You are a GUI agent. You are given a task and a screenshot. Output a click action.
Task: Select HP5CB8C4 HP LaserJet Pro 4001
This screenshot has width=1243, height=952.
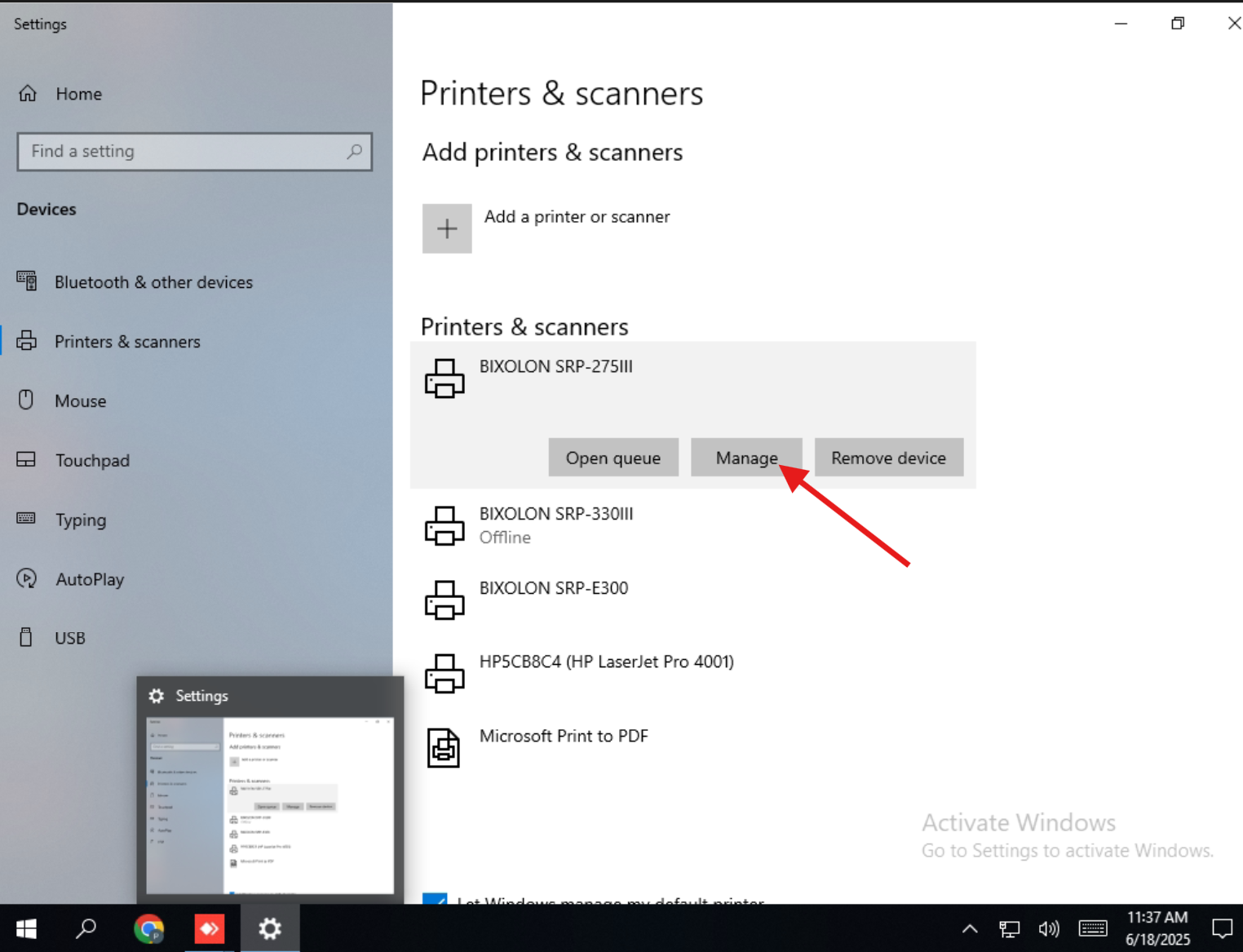[x=693, y=674]
